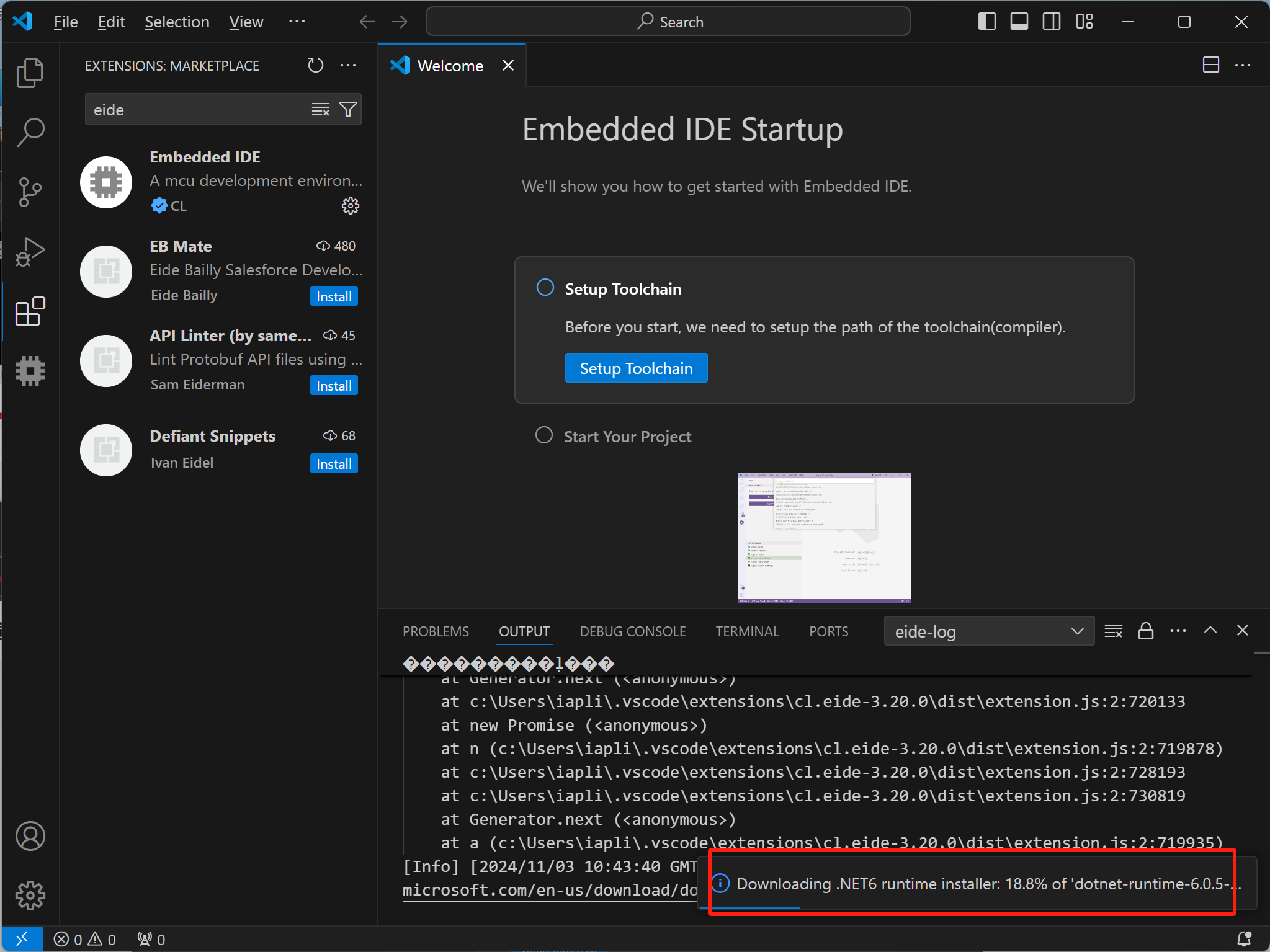Image resolution: width=1270 pixels, height=952 pixels.
Task: Maximize the panel size chevron
Action: [1210, 631]
